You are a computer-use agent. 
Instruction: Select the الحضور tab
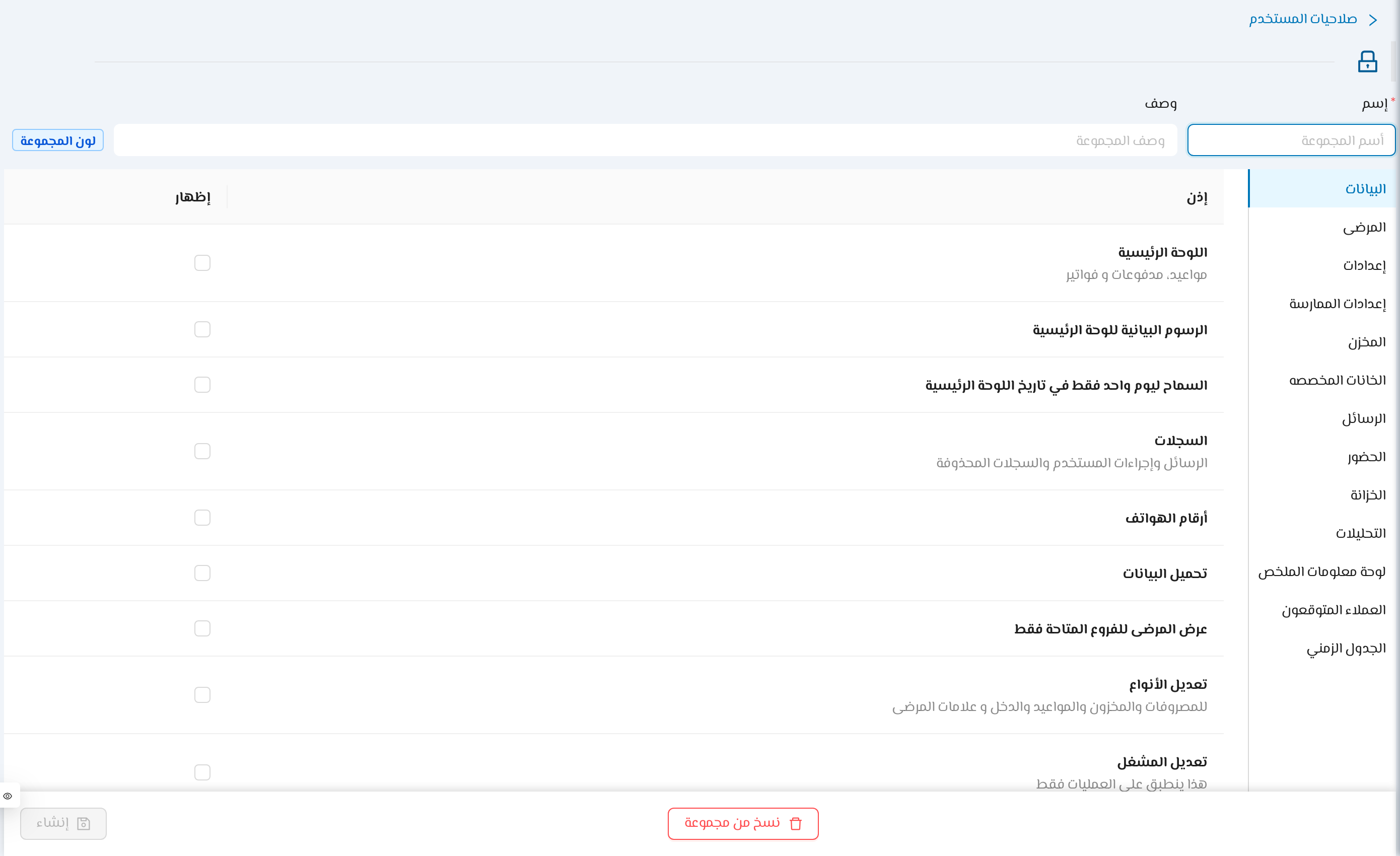pyautogui.click(x=1323, y=457)
